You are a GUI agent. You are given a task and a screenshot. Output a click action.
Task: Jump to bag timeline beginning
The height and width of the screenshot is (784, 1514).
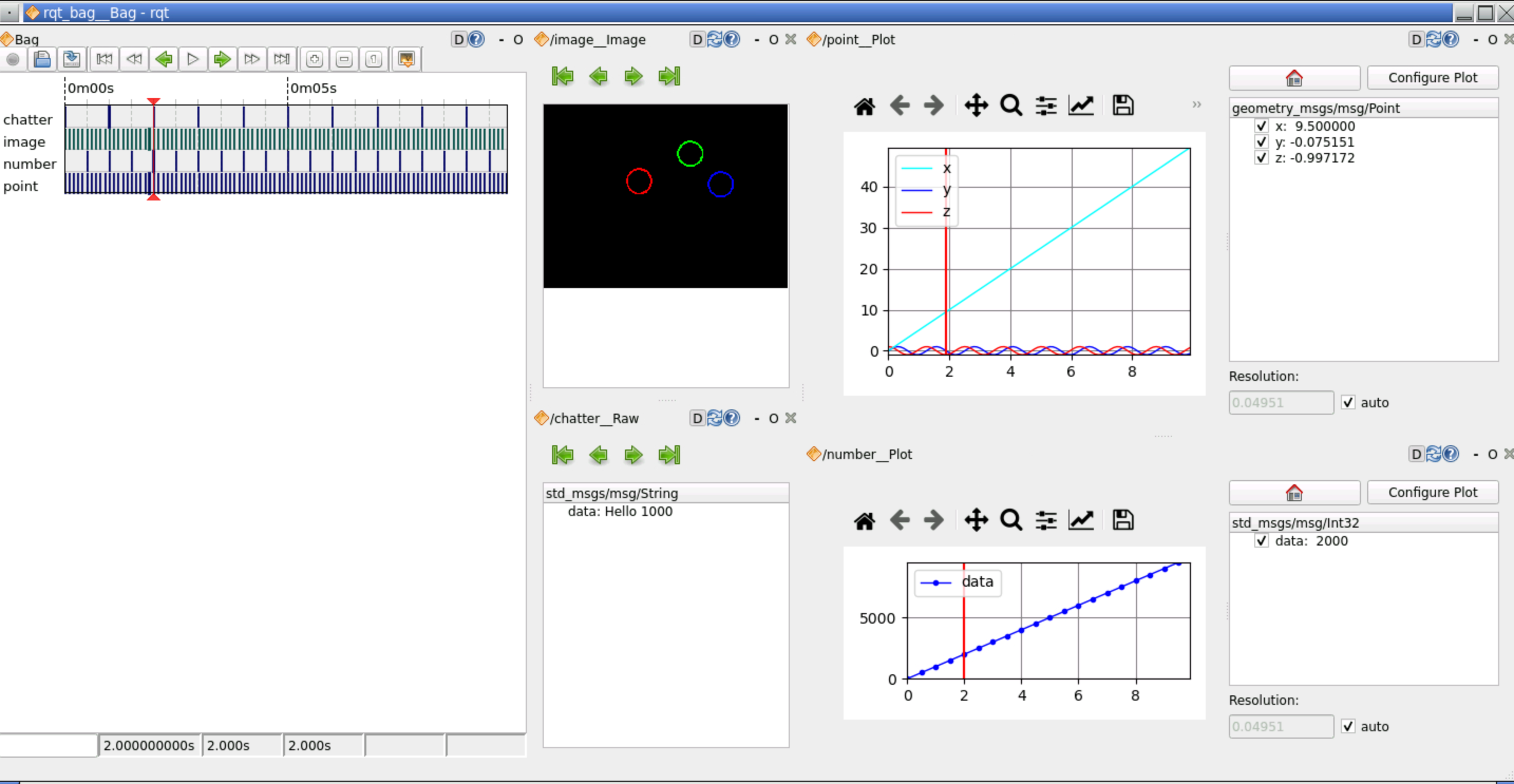pyautogui.click(x=105, y=59)
